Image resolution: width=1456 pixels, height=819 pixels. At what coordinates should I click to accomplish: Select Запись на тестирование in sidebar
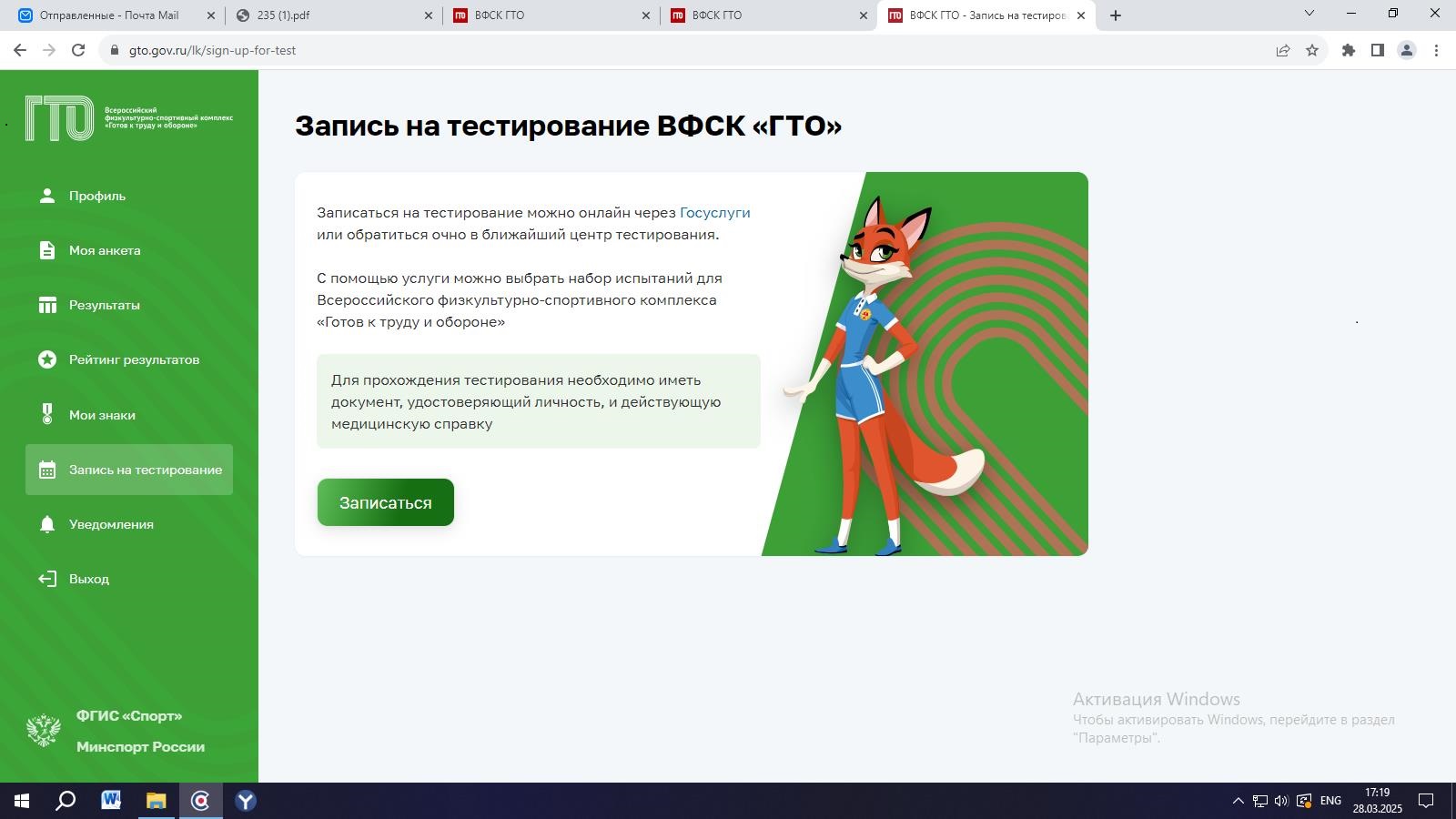tap(129, 470)
